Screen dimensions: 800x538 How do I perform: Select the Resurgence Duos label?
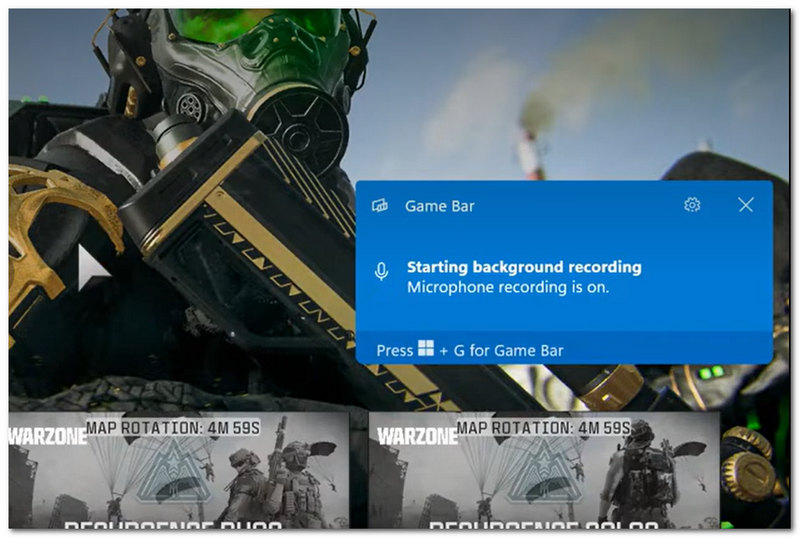[x=173, y=524]
